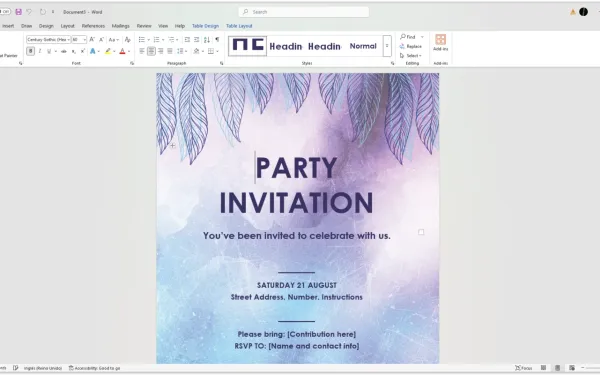
Task: Open the Add-ins gallery
Action: [440, 42]
